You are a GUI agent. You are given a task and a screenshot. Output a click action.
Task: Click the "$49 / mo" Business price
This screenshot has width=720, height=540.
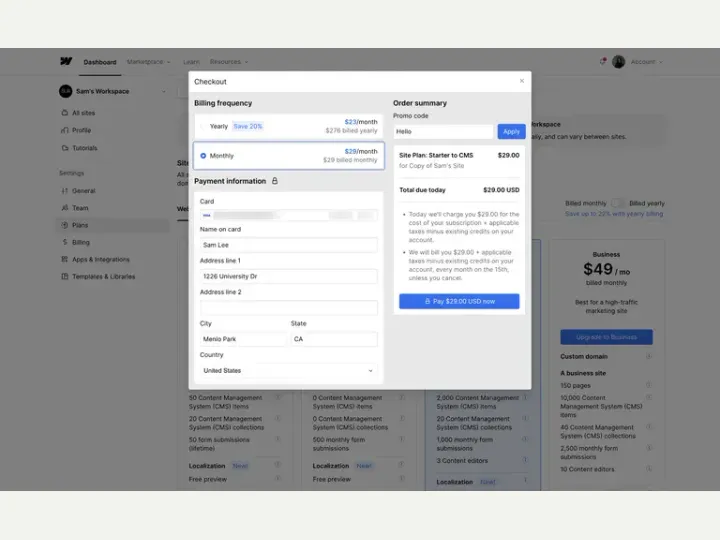pyautogui.click(x=606, y=269)
